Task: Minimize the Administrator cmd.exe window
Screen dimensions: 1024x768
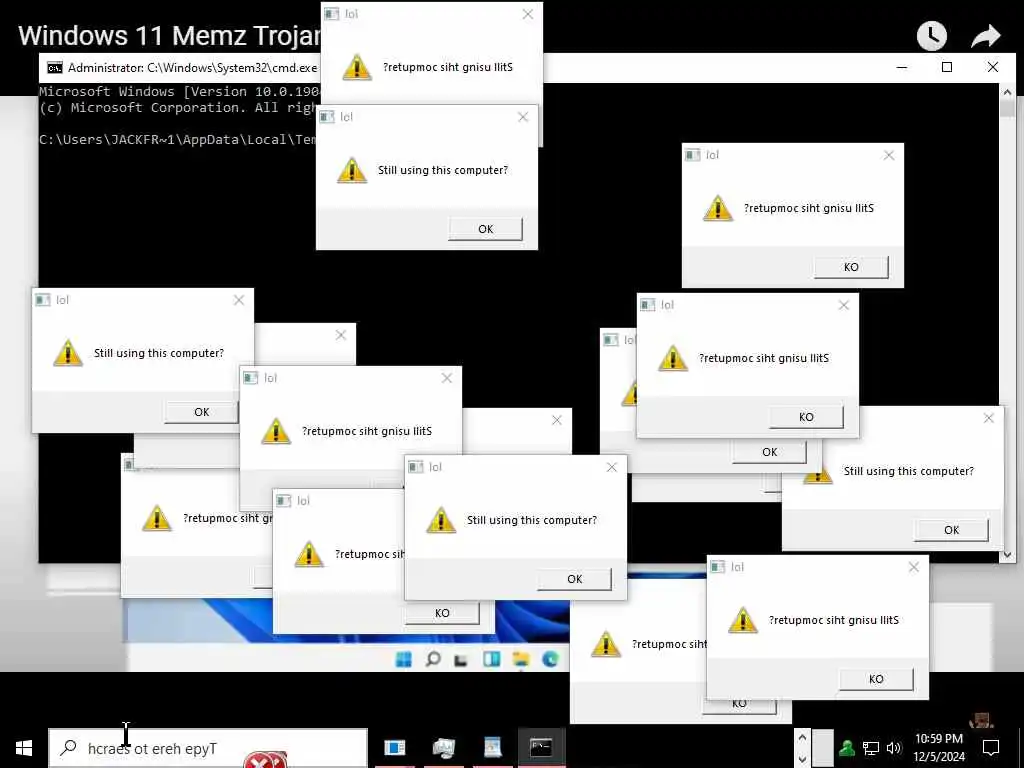Action: pyautogui.click(x=902, y=67)
